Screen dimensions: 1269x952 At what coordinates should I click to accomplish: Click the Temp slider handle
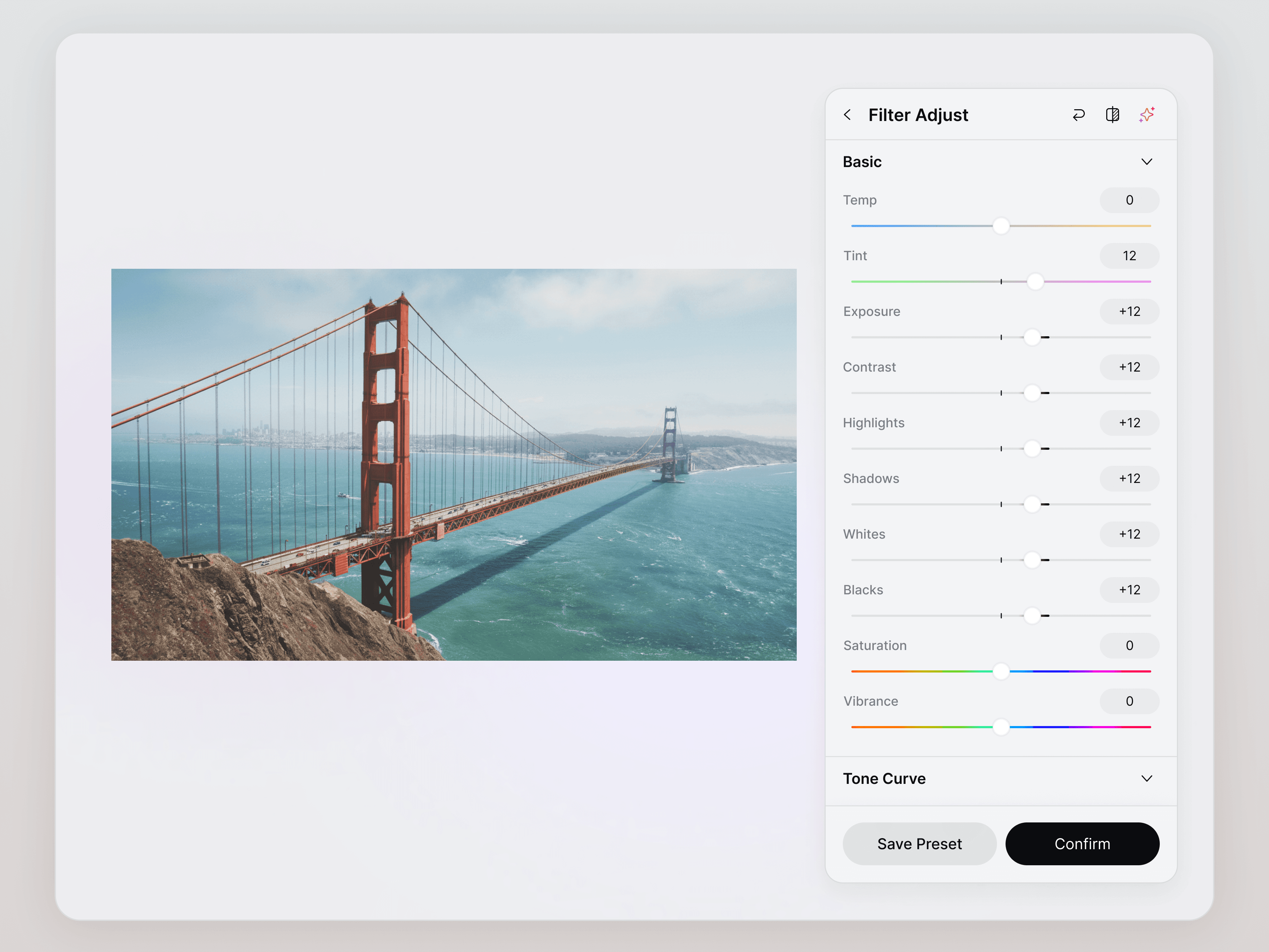[x=1001, y=226]
